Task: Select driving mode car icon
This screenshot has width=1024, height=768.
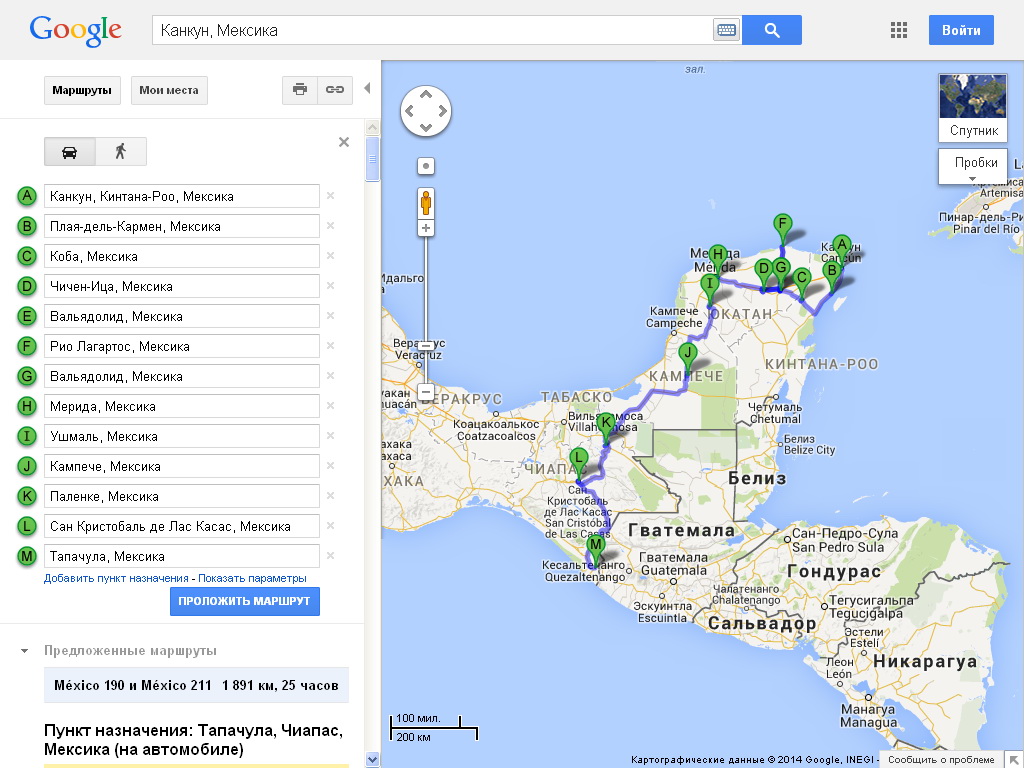Action: tap(70, 151)
